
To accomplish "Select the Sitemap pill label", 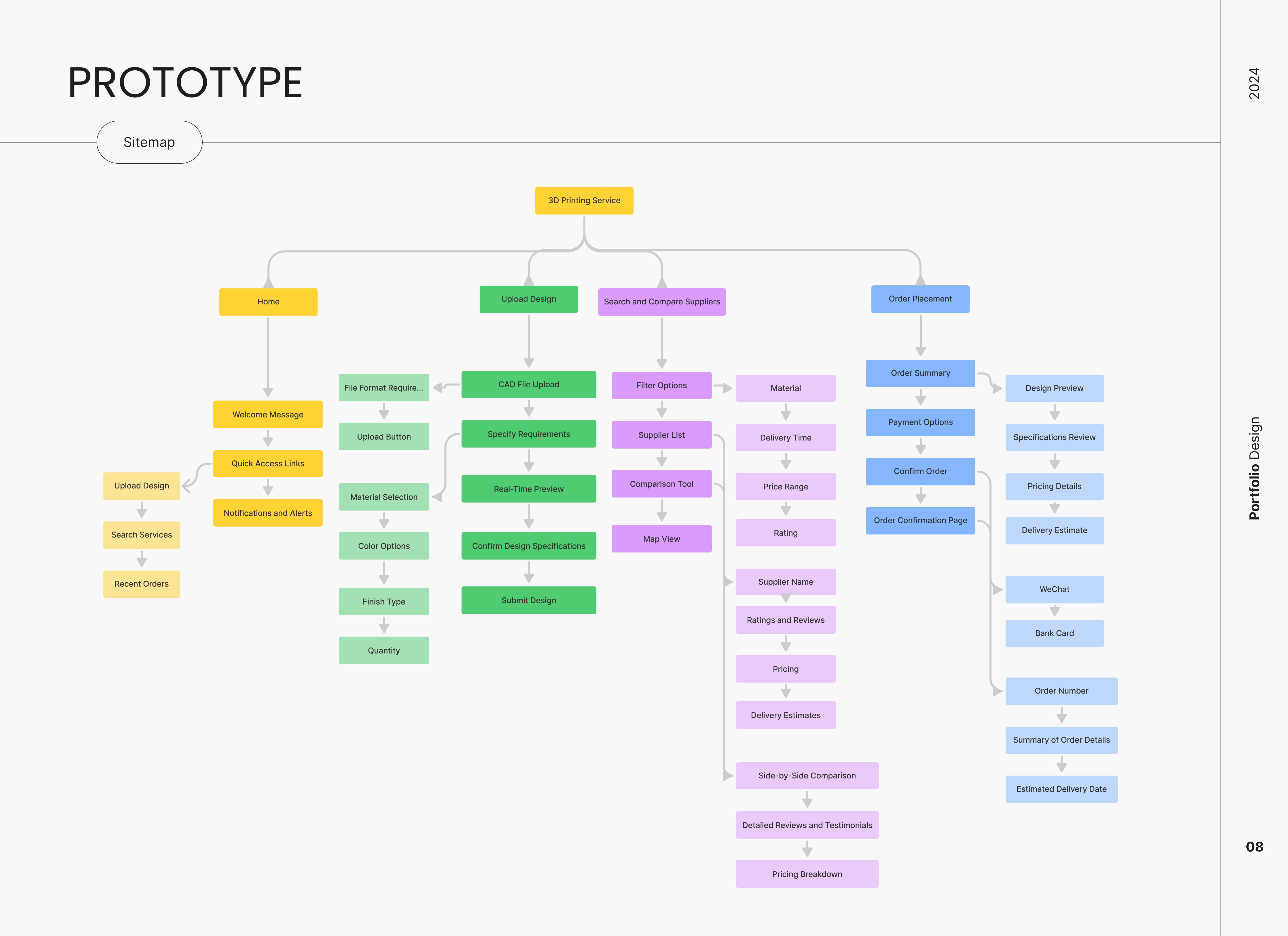I will 149,142.
